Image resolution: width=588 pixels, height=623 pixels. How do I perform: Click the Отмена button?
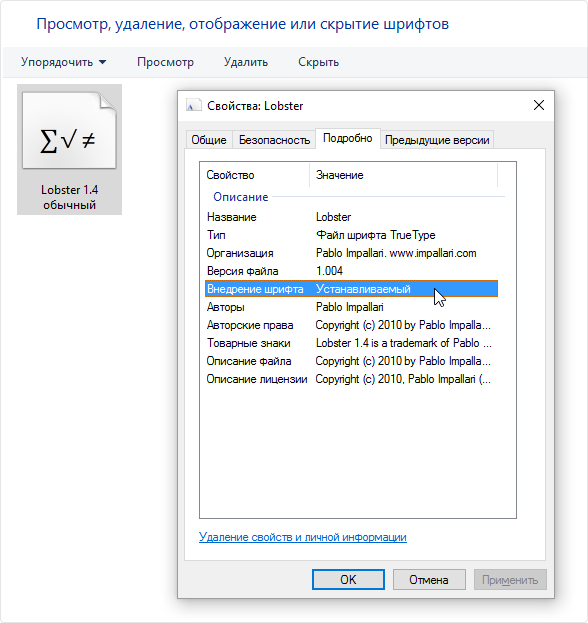[x=429, y=580]
